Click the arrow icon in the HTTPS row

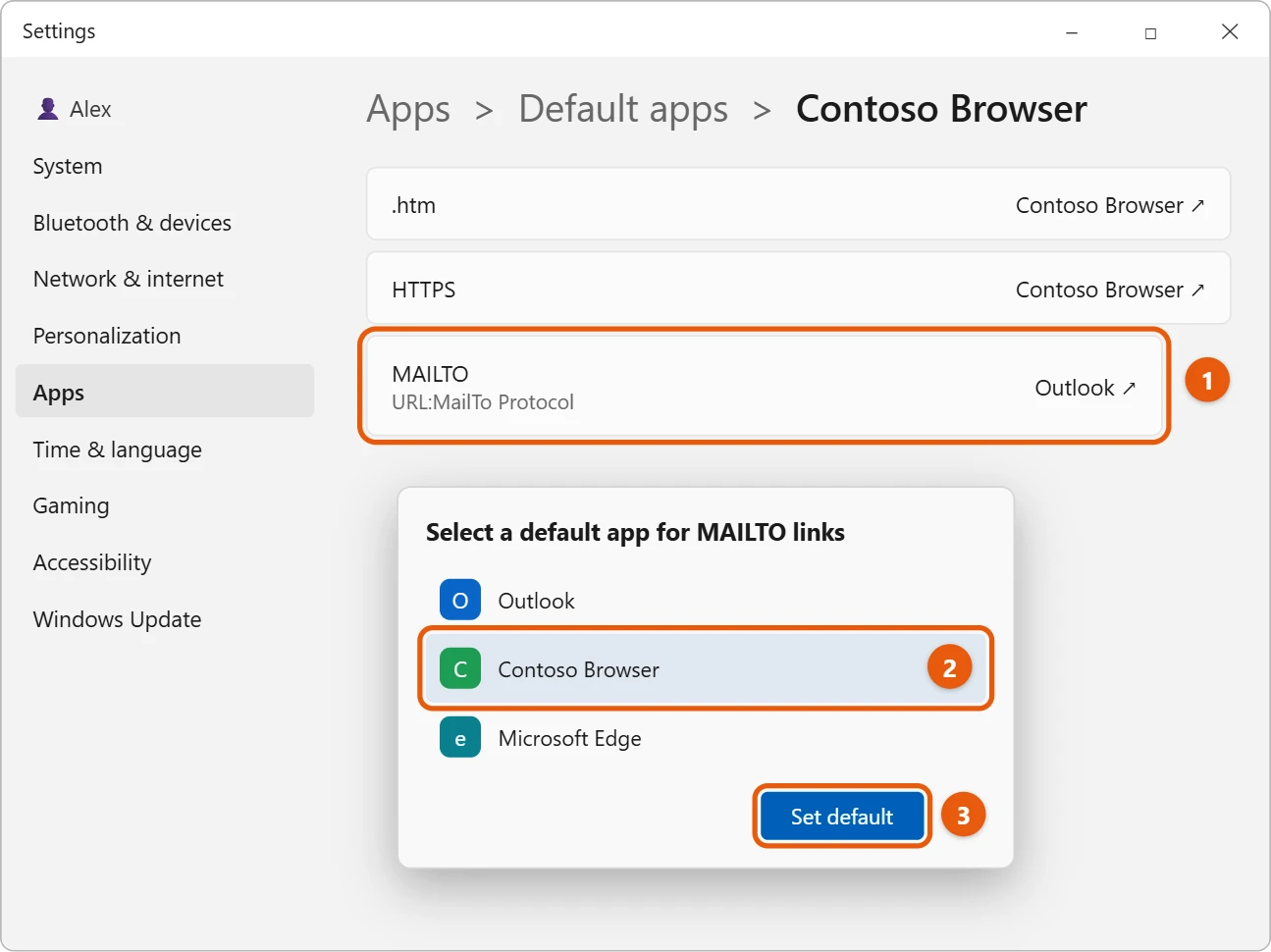click(1197, 291)
